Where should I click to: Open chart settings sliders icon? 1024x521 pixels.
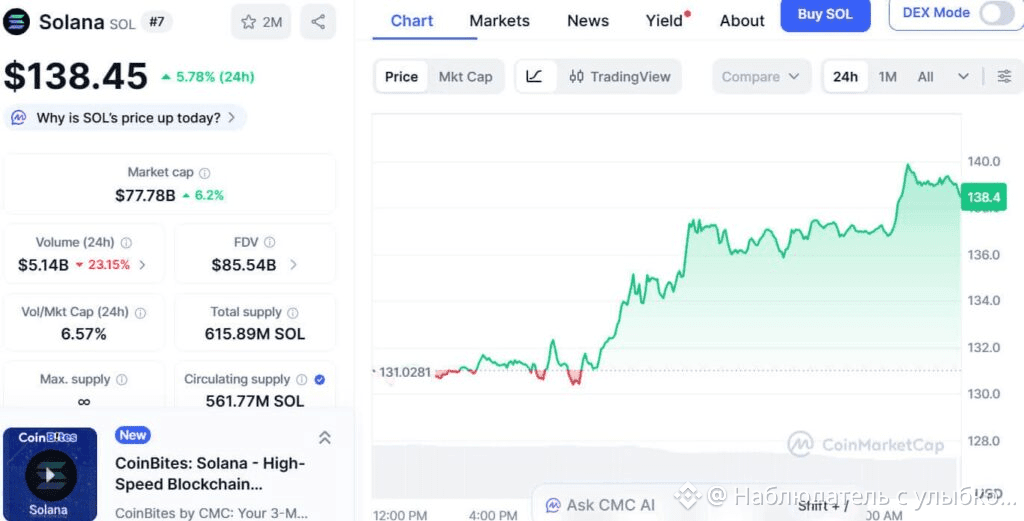1004,76
